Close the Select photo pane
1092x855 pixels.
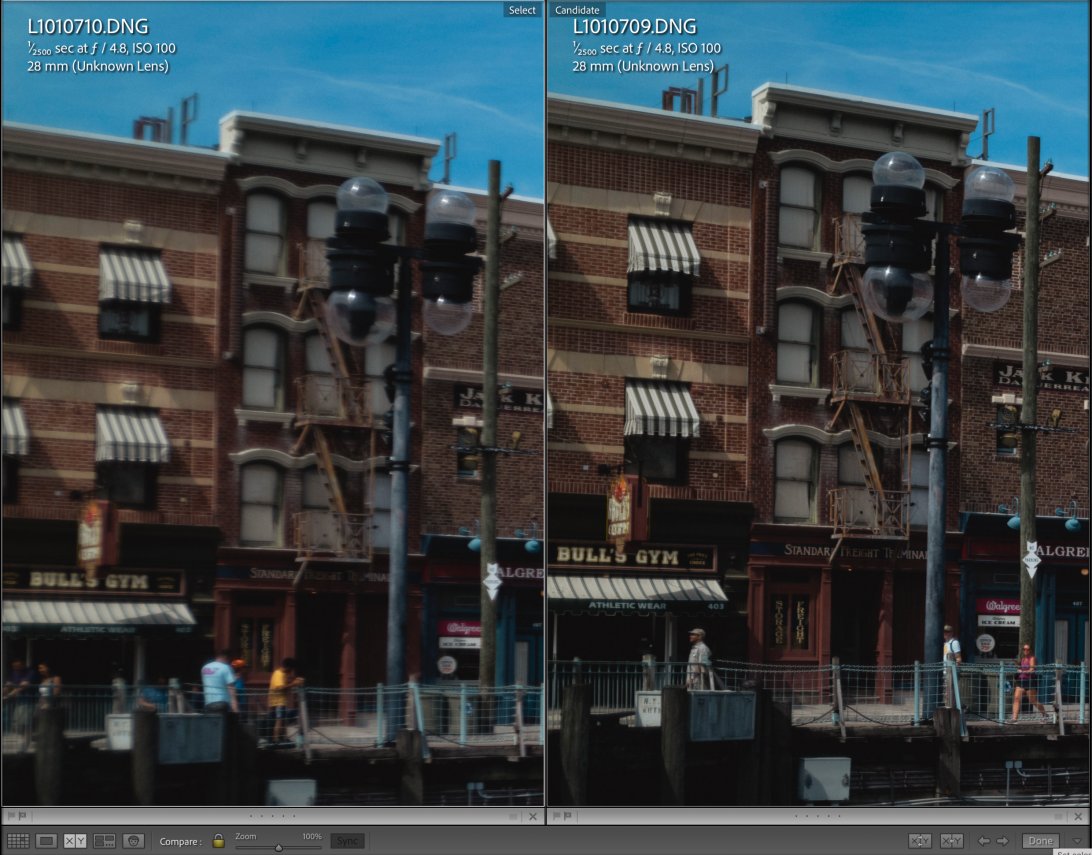pos(532,817)
